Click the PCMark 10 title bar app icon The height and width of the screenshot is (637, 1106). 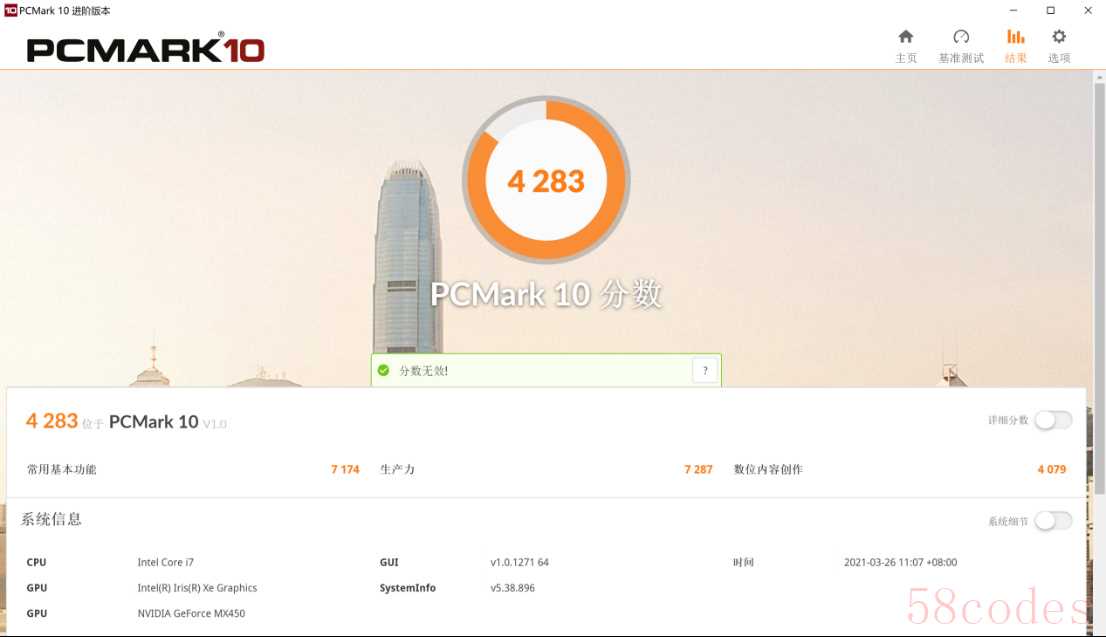point(11,11)
